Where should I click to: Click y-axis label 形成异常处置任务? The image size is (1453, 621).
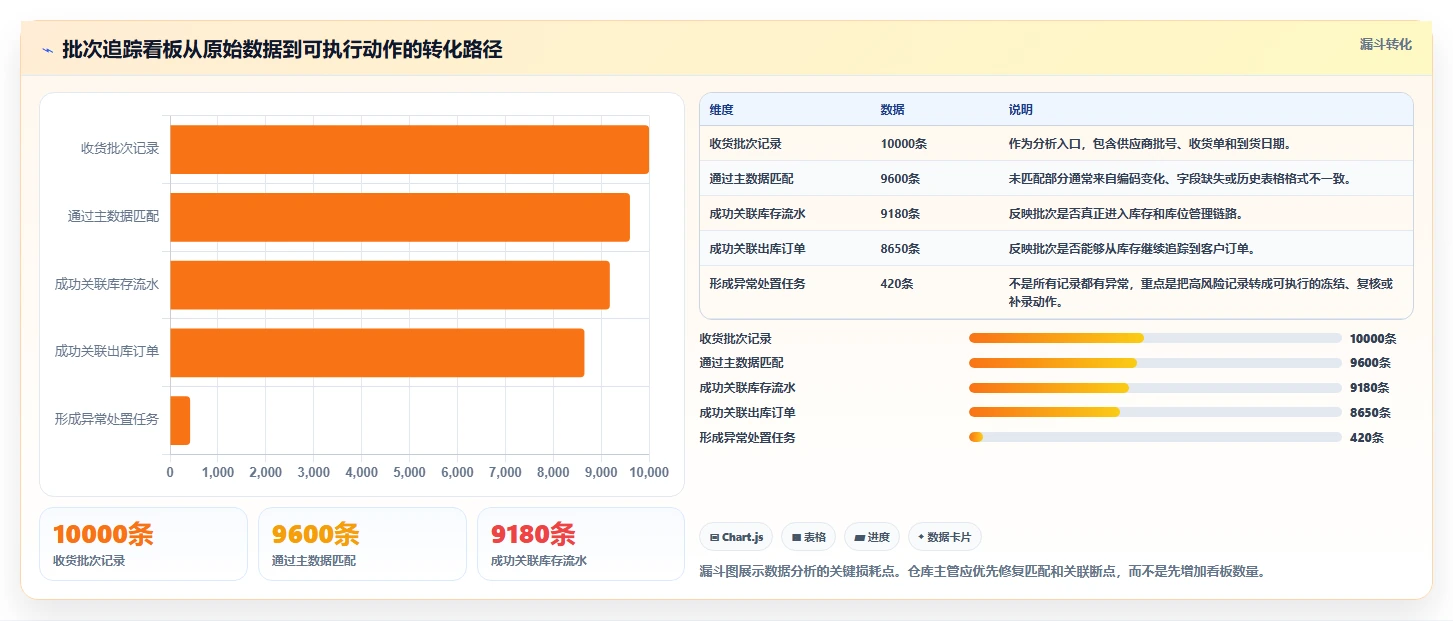[x=107, y=420]
